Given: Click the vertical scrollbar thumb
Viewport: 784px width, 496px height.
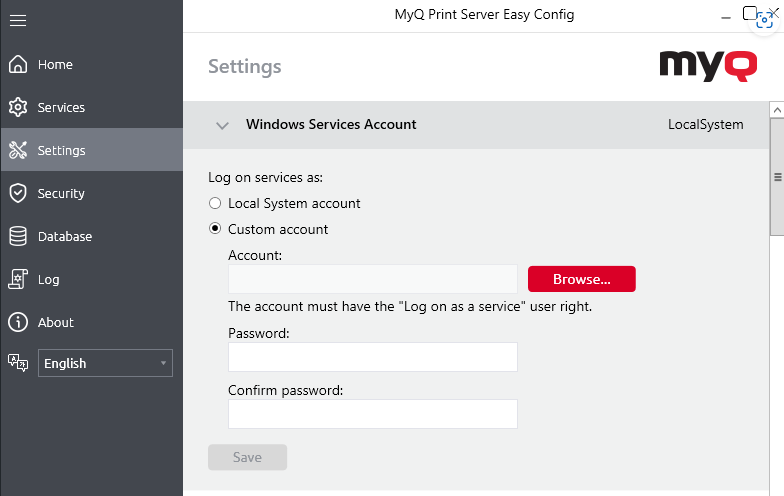Looking at the screenshot, I should click(777, 177).
